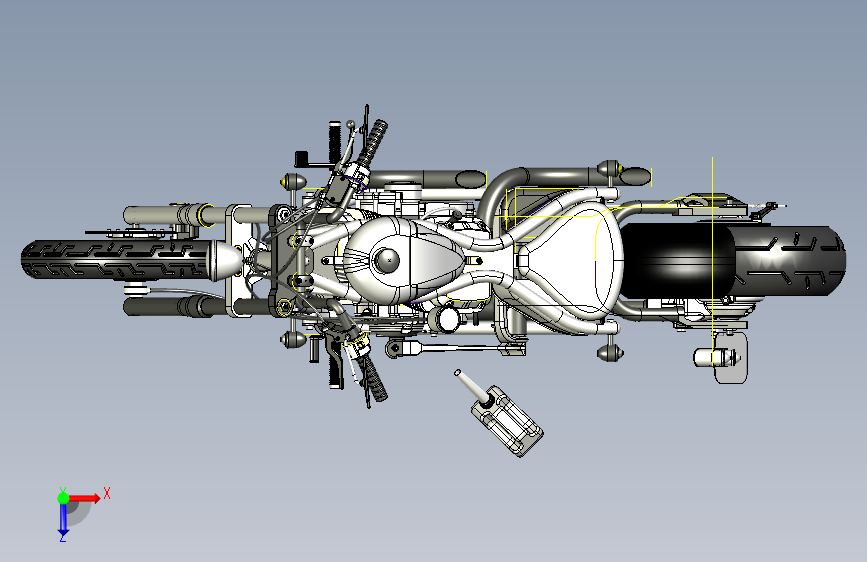Select the rear tire with tread pattern
The height and width of the screenshot is (562, 867).
pyautogui.click(x=790, y=261)
